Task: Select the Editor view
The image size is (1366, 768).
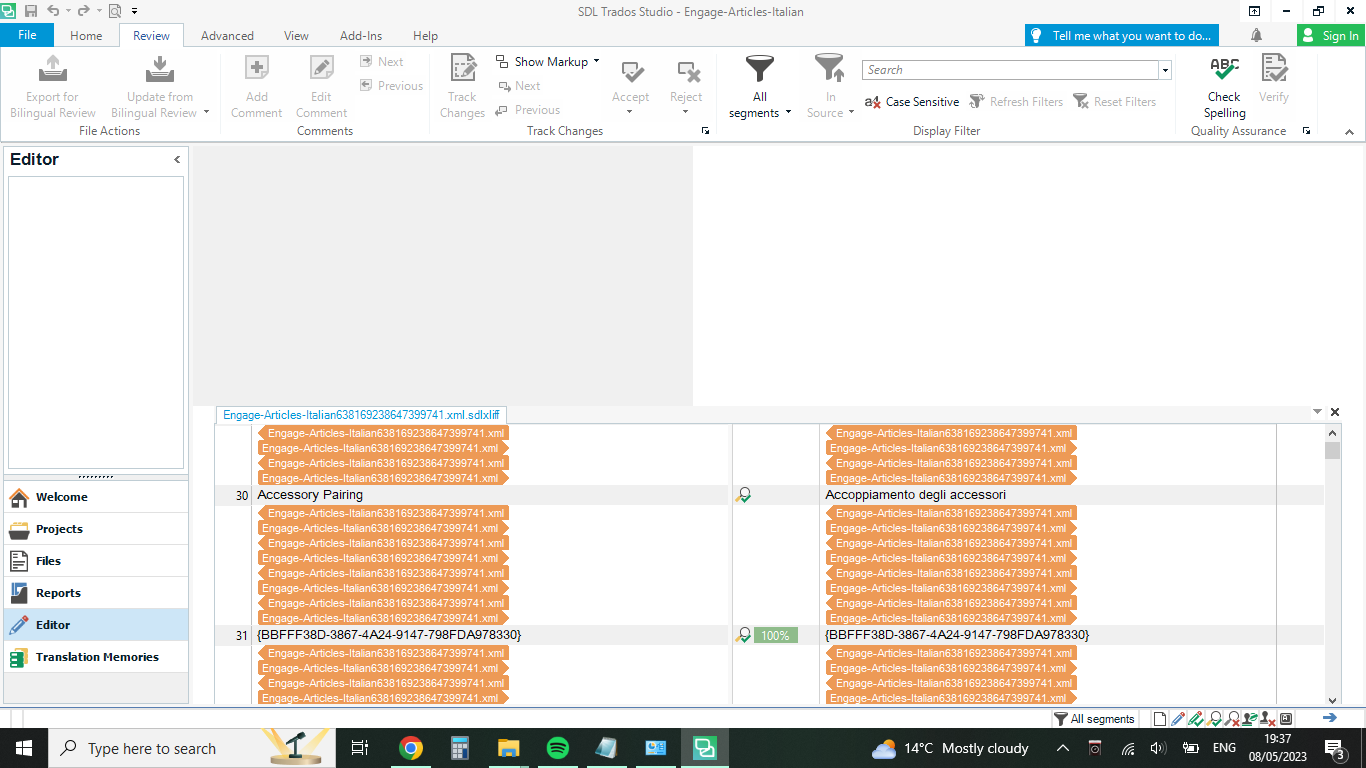Action: 96,625
